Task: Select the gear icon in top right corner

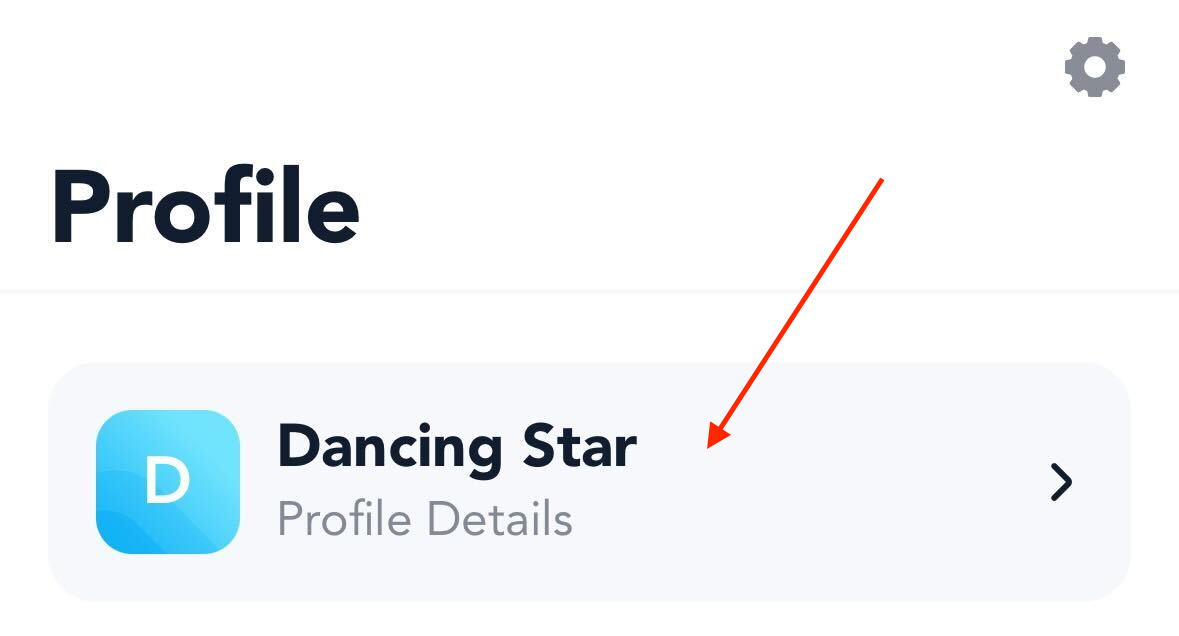Action: pyautogui.click(x=1094, y=67)
